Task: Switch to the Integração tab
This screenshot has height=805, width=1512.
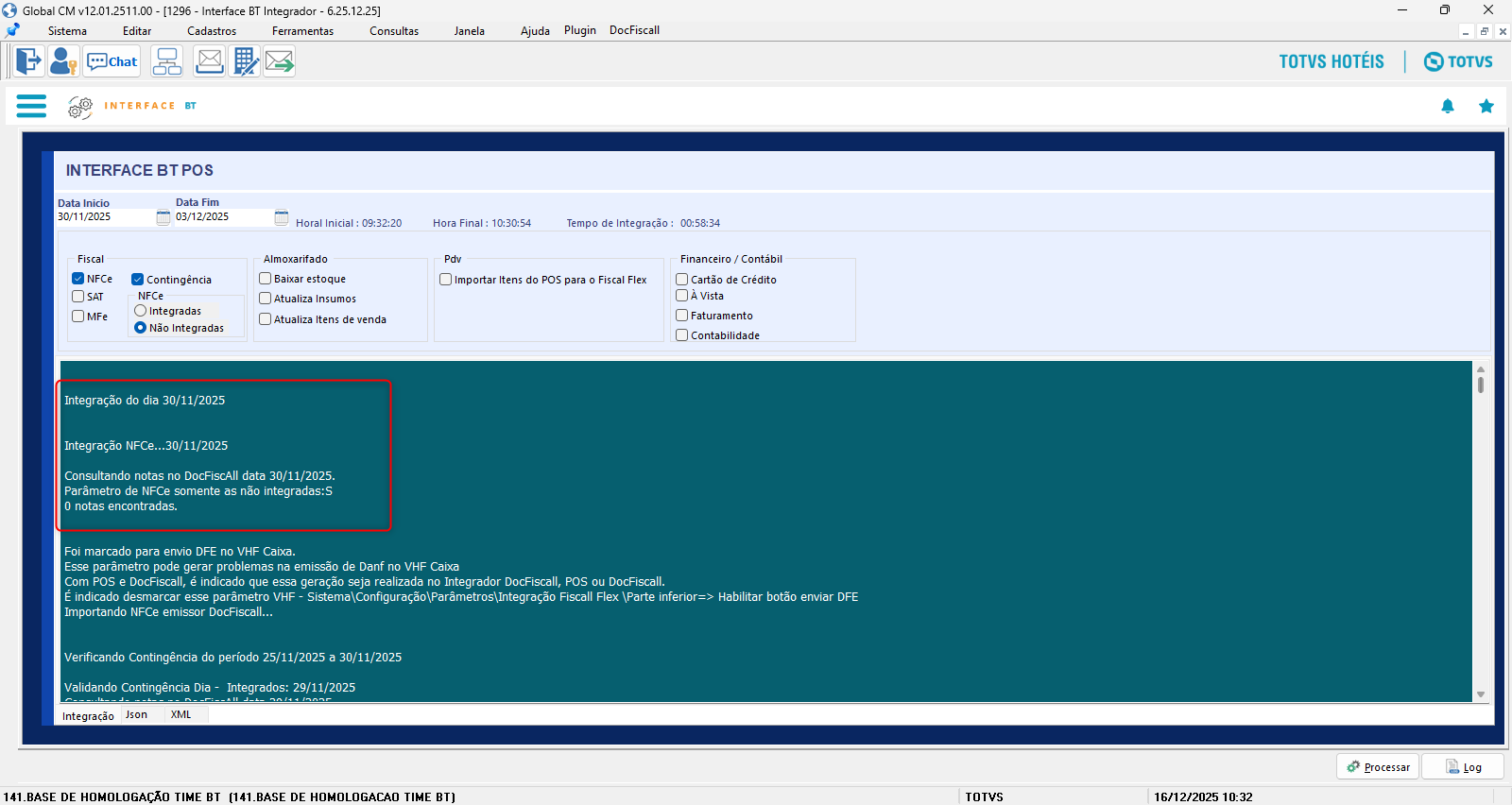Action: coord(88,716)
